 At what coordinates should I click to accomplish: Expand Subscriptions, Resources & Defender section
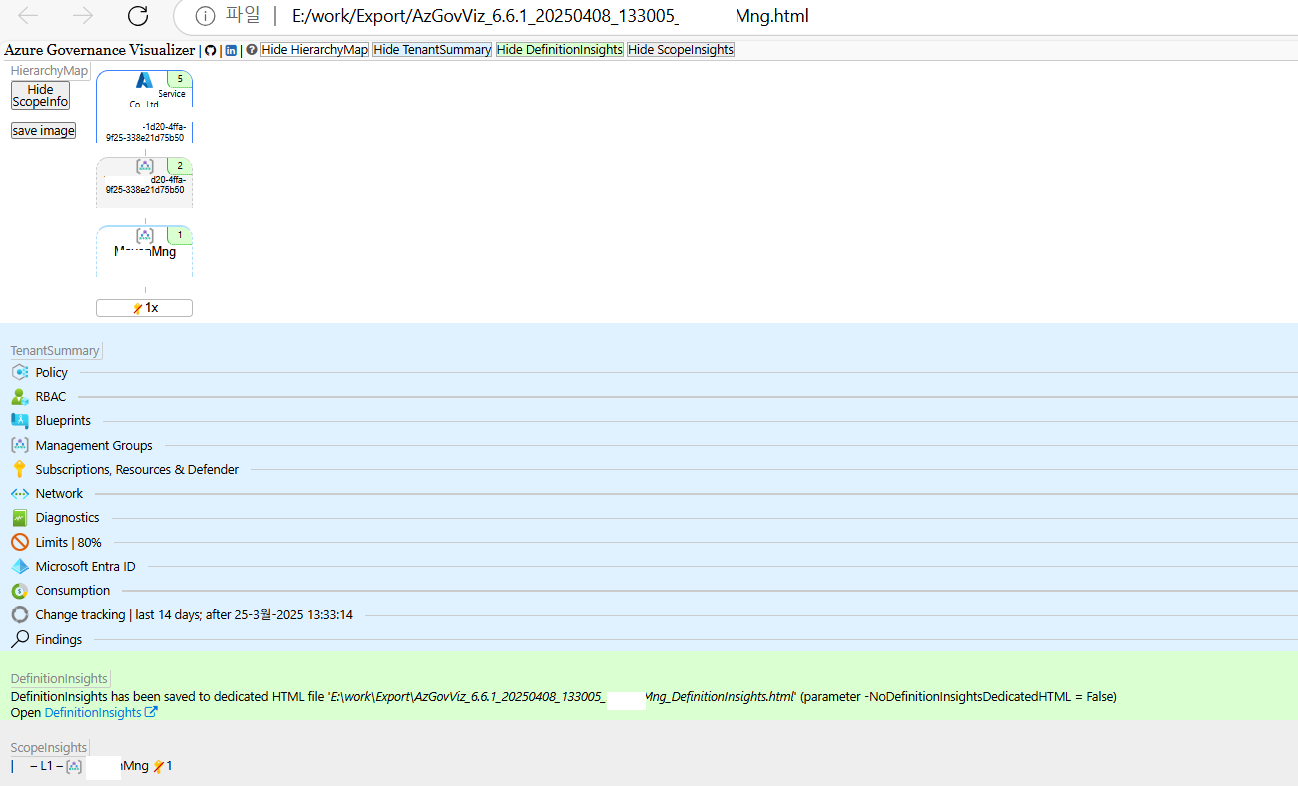137,470
